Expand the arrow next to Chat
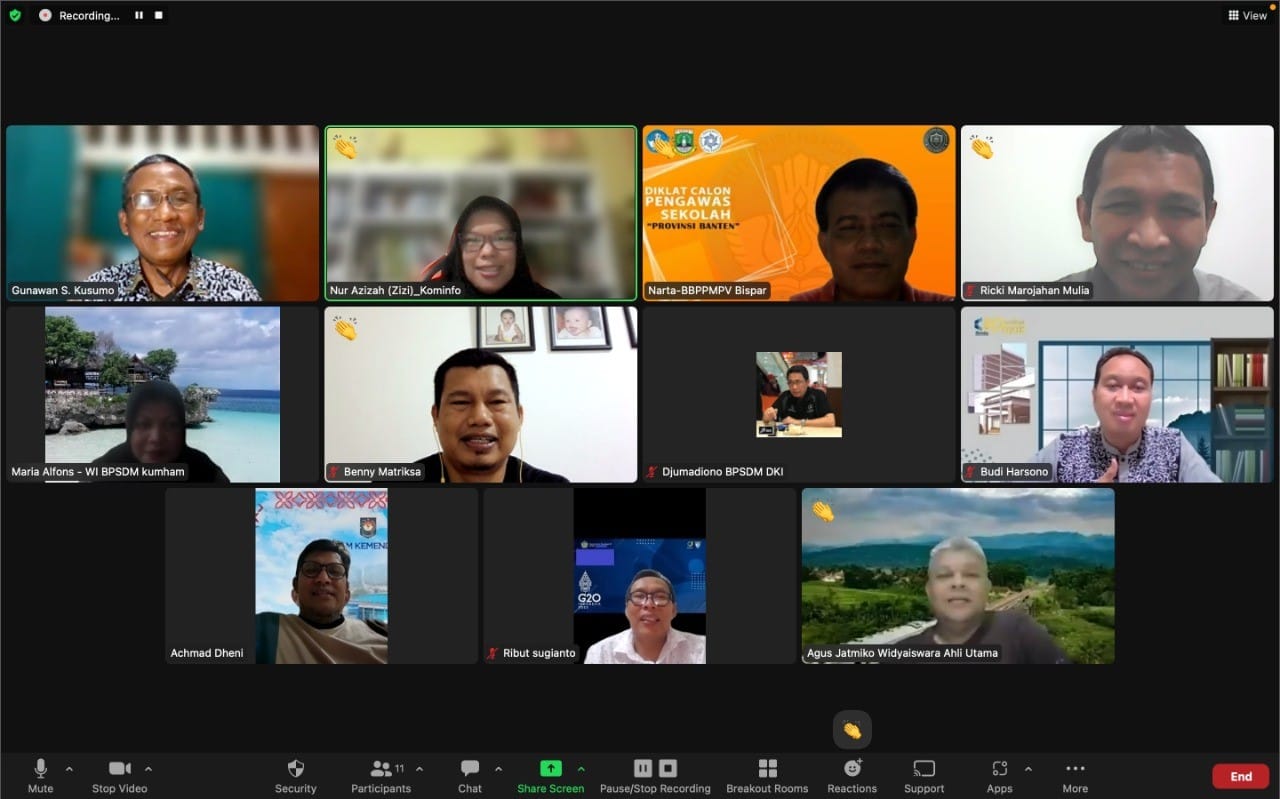The width and height of the screenshot is (1280, 799). point(498,769)
